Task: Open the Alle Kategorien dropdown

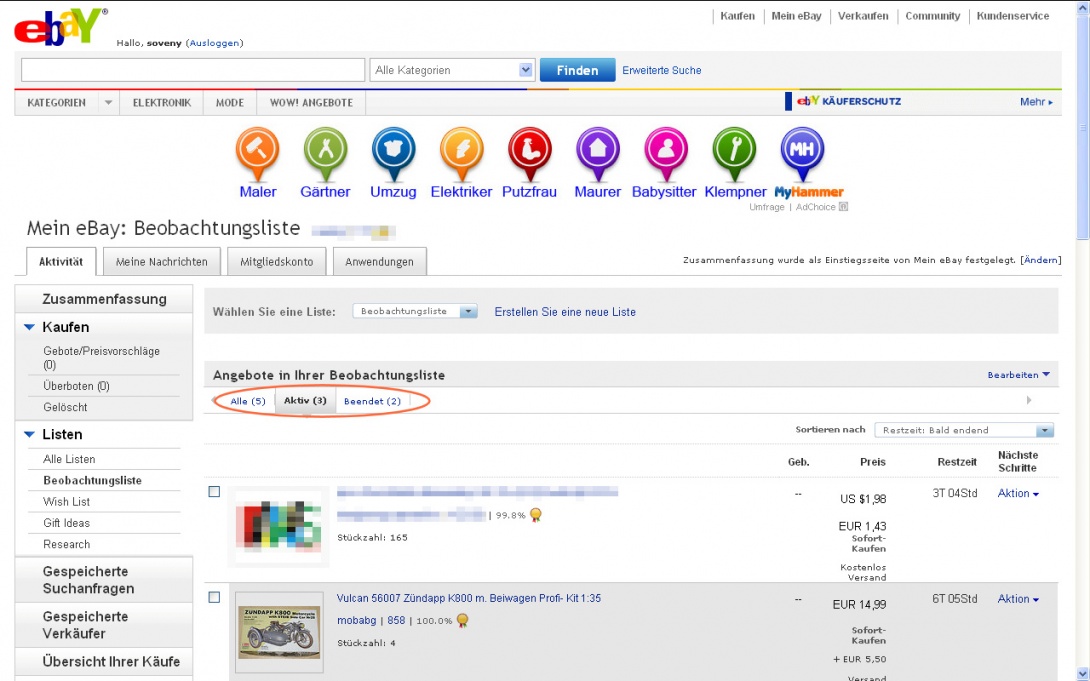Action: tap(453, 70)
